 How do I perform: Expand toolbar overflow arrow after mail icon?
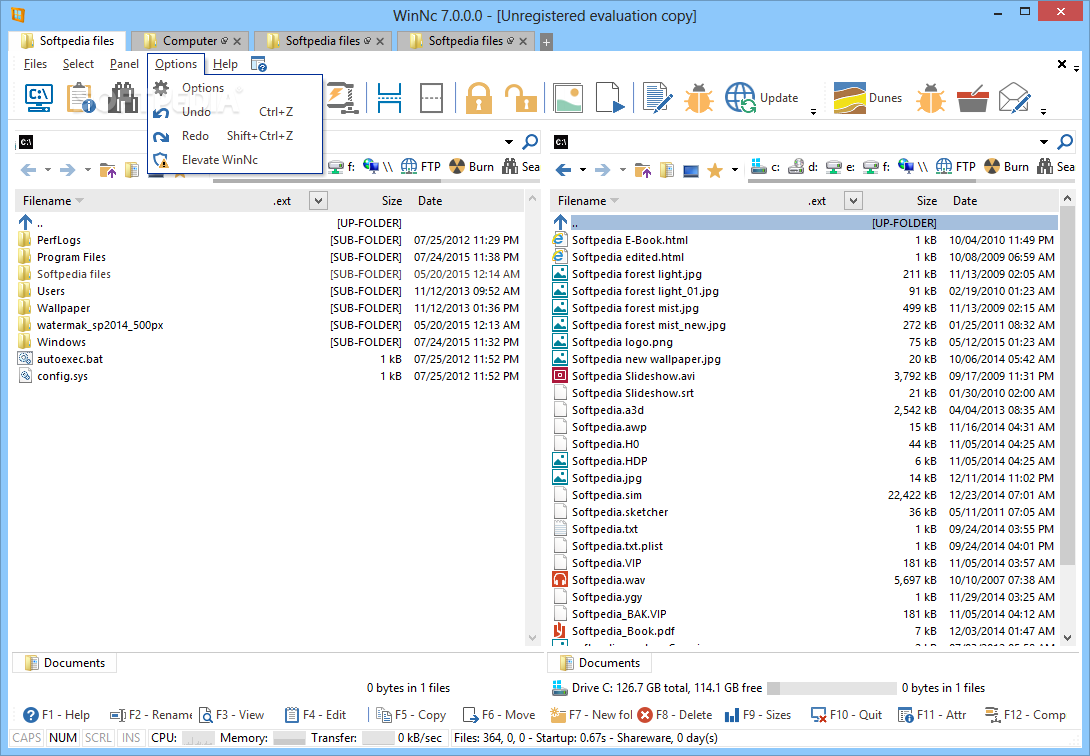[x=1043, y=111]
